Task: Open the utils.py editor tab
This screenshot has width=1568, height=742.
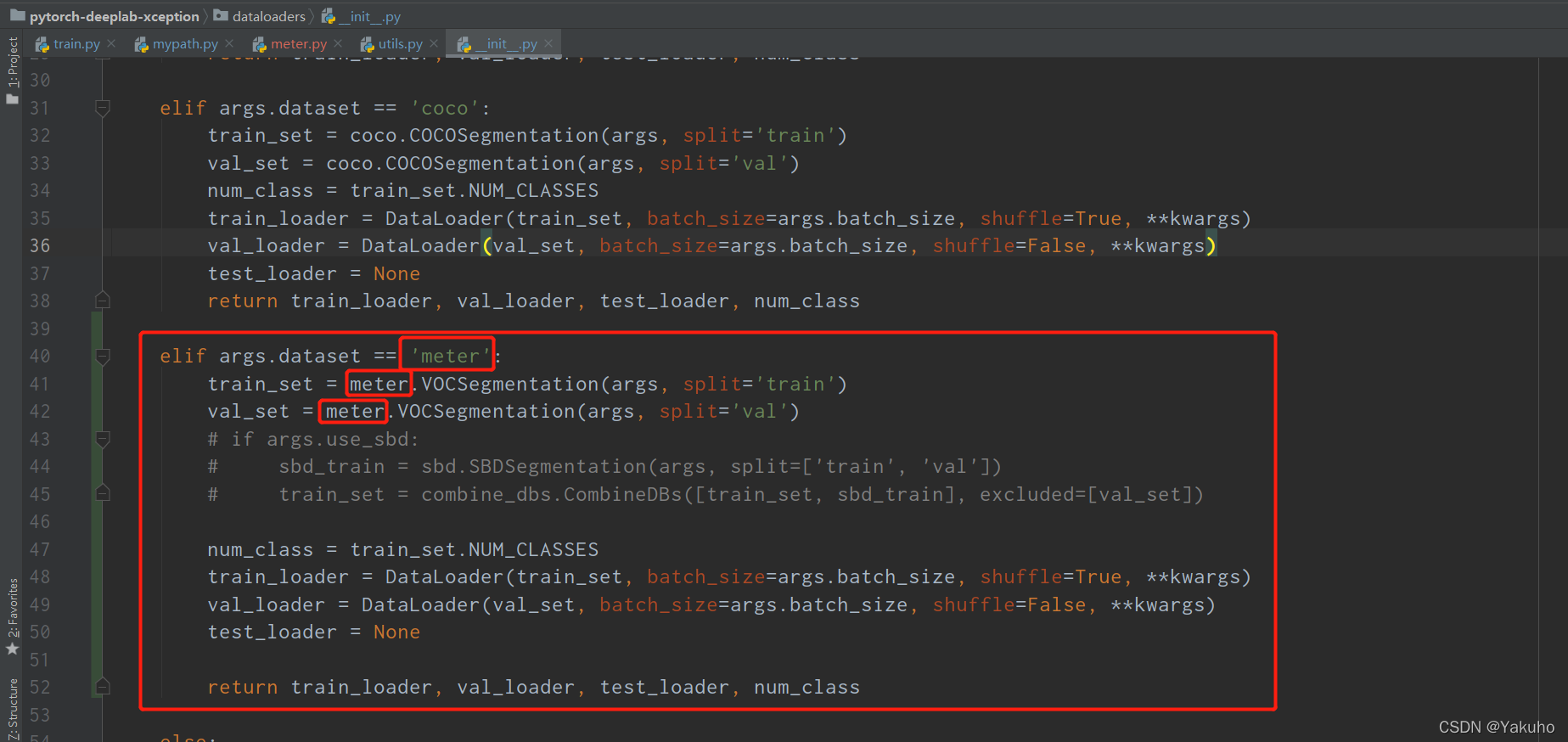Action: 401,44
